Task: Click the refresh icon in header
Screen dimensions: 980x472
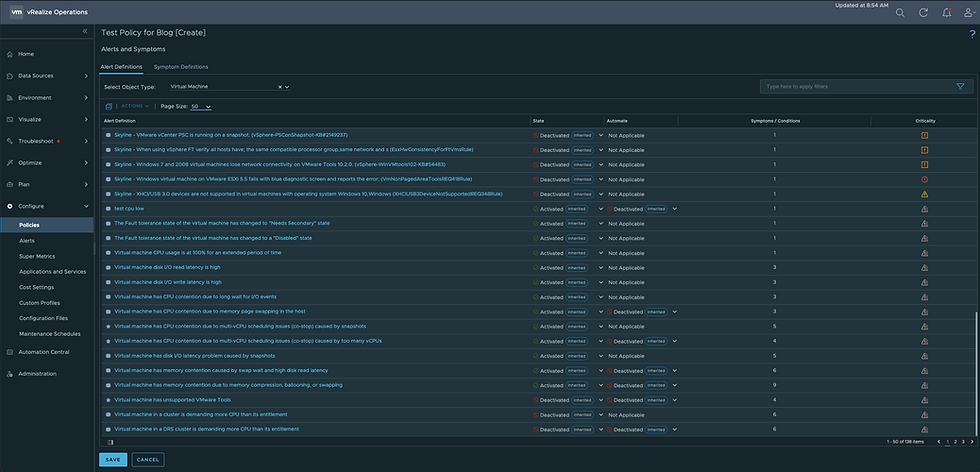Action: (923, 13)
